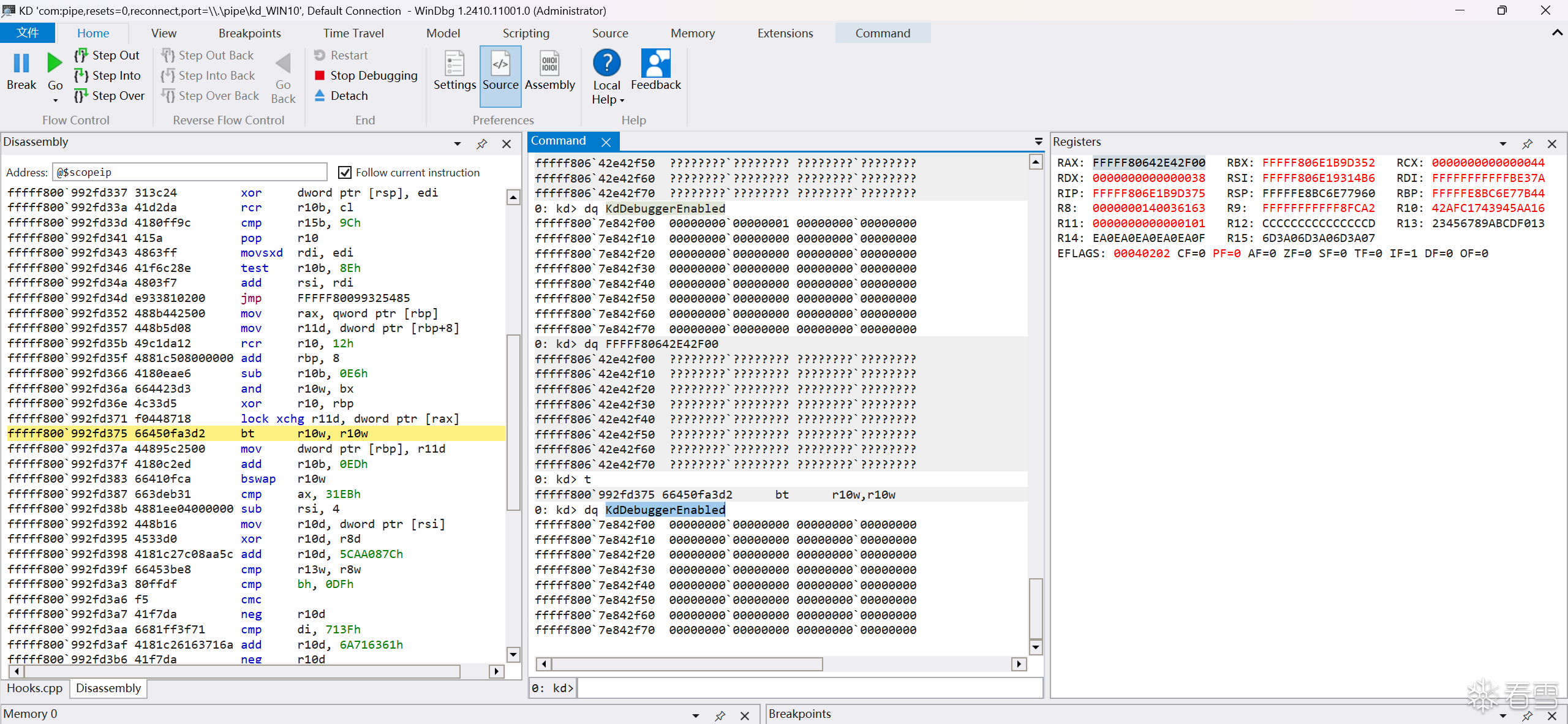Screen dimensions: 1568x724
Task: Click the red Stop Debugging icon
Action: click(x=320, y=75)
